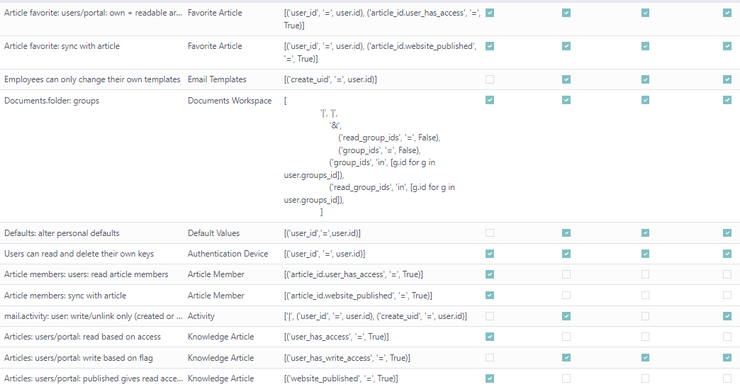Toggle first empty checkbox in user_has_write_access row

(489, 357)
